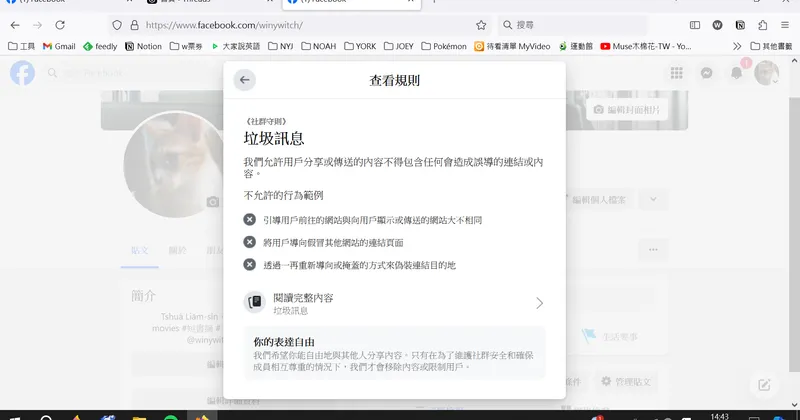Open the JOEY bookmarks folder

(x=399, y=46)
